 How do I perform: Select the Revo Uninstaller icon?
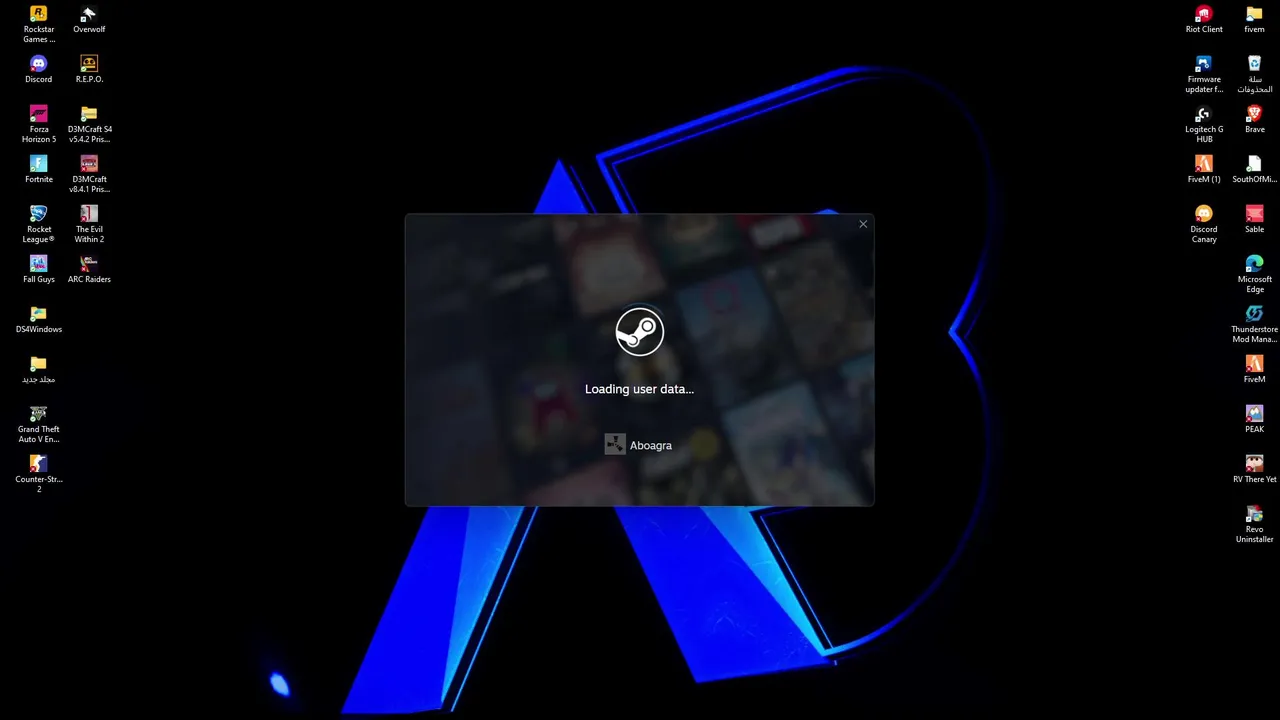click(1254, 514)
